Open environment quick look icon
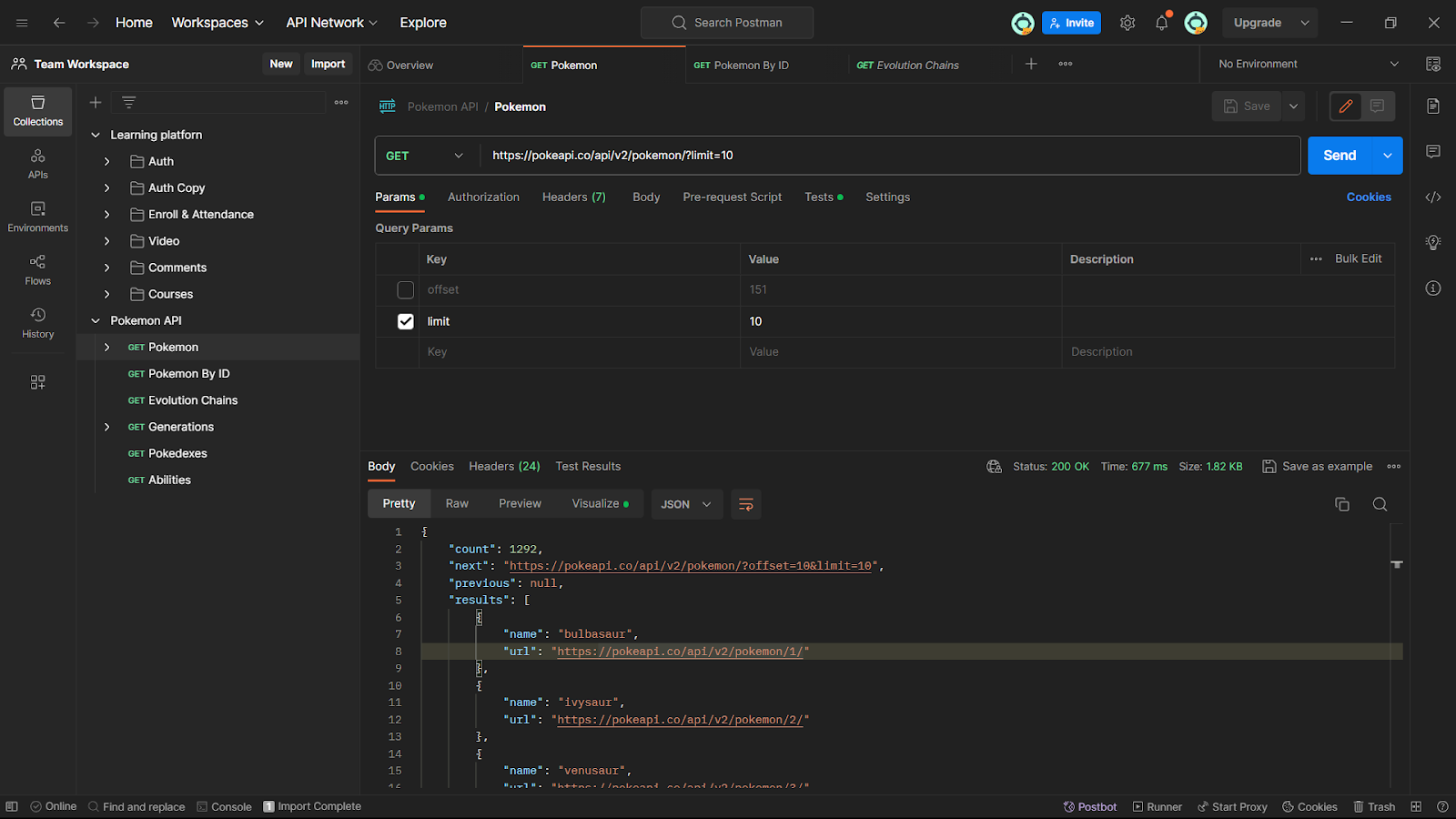The width and height of the screenshot is (1456, 819). click(1433, 64)
